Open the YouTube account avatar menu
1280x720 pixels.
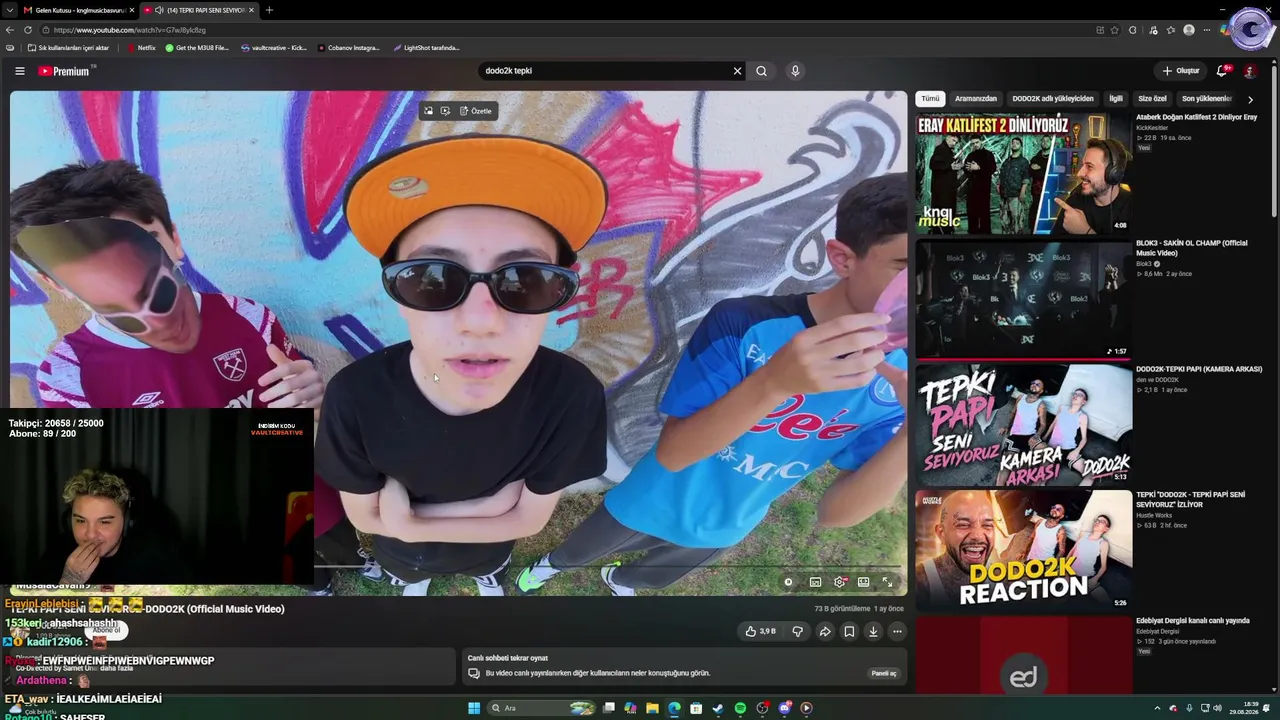1249,71
